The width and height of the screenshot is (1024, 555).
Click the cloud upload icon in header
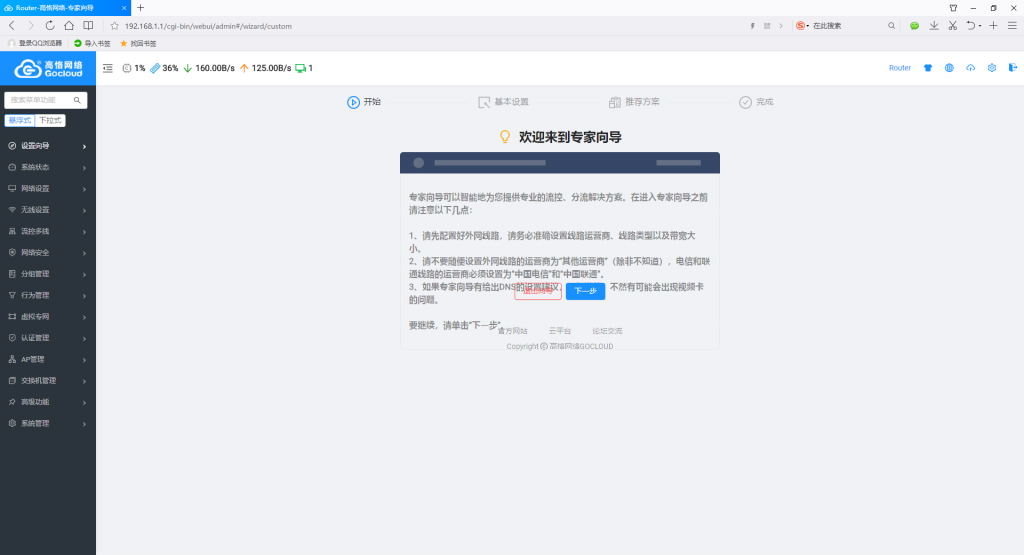tap(970, 68)
